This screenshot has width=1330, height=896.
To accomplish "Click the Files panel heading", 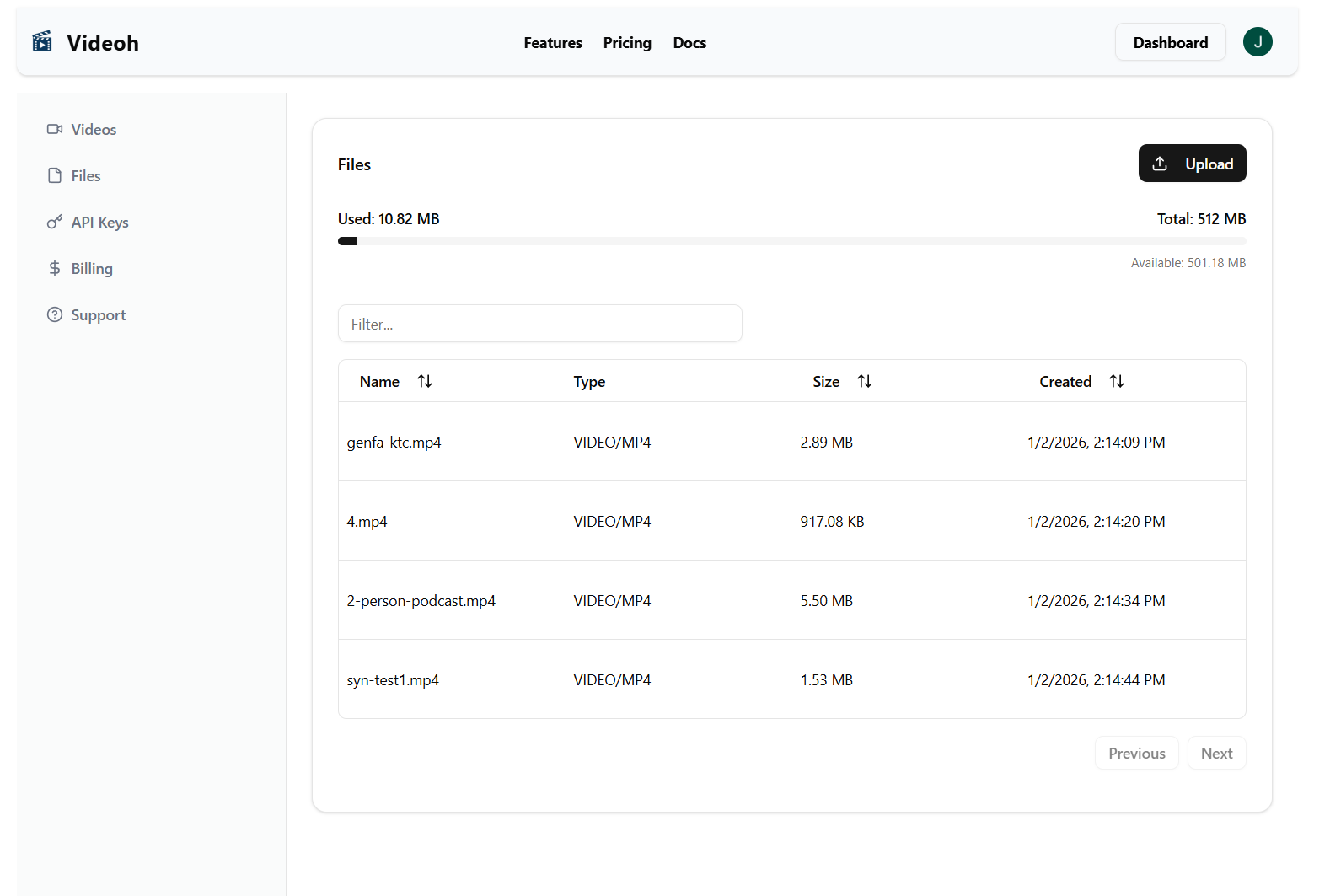I will click(354, 164).
